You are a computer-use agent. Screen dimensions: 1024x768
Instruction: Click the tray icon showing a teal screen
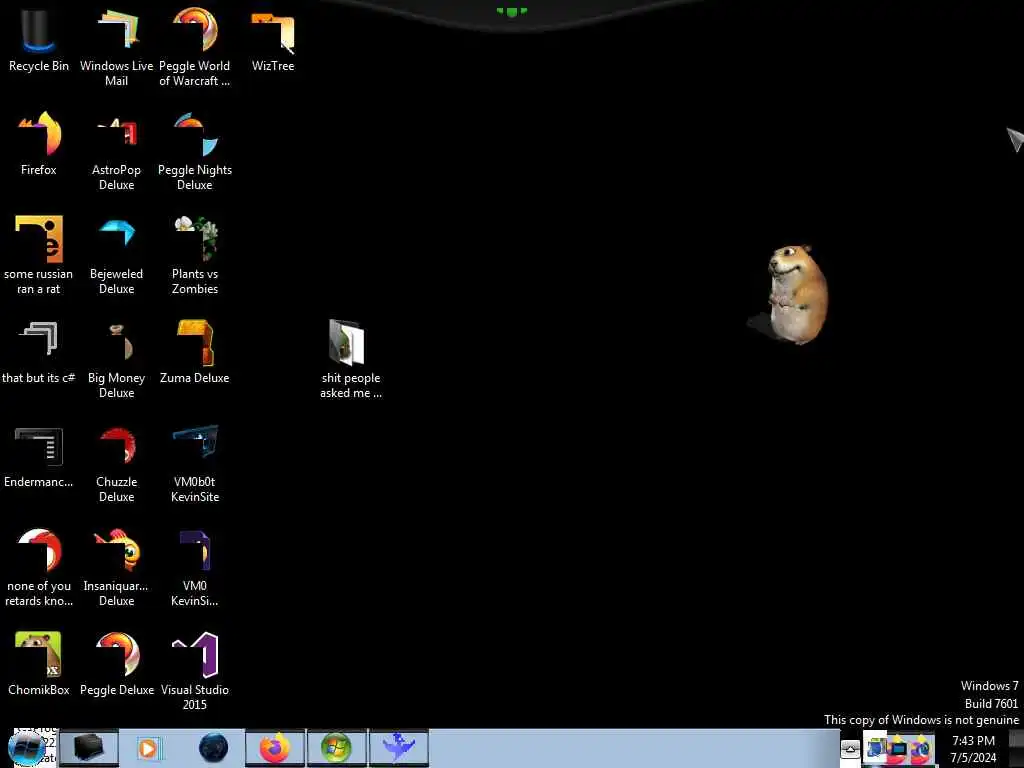click(x=898, y=748)
